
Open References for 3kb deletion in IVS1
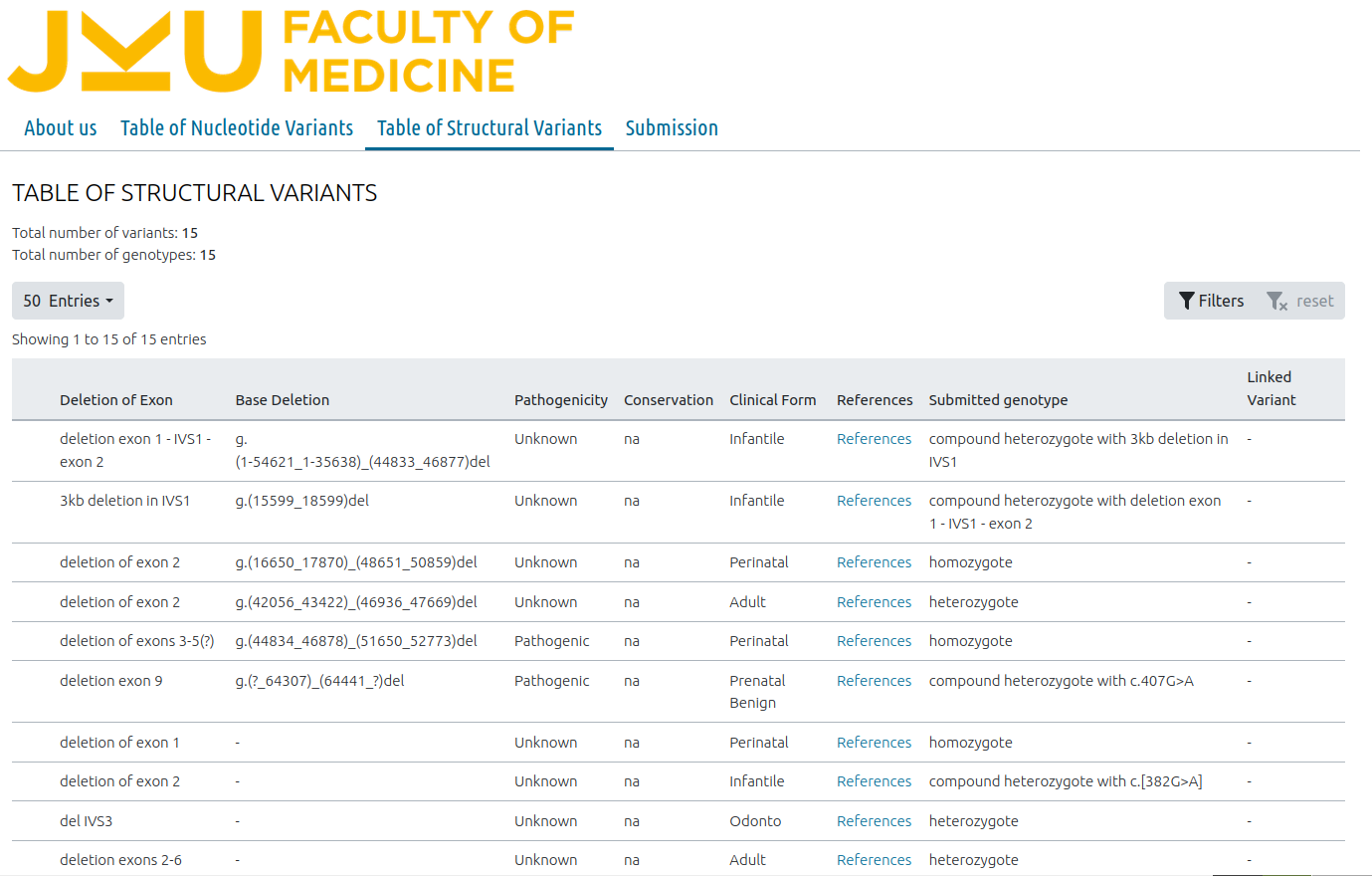[x=874, y=501]
